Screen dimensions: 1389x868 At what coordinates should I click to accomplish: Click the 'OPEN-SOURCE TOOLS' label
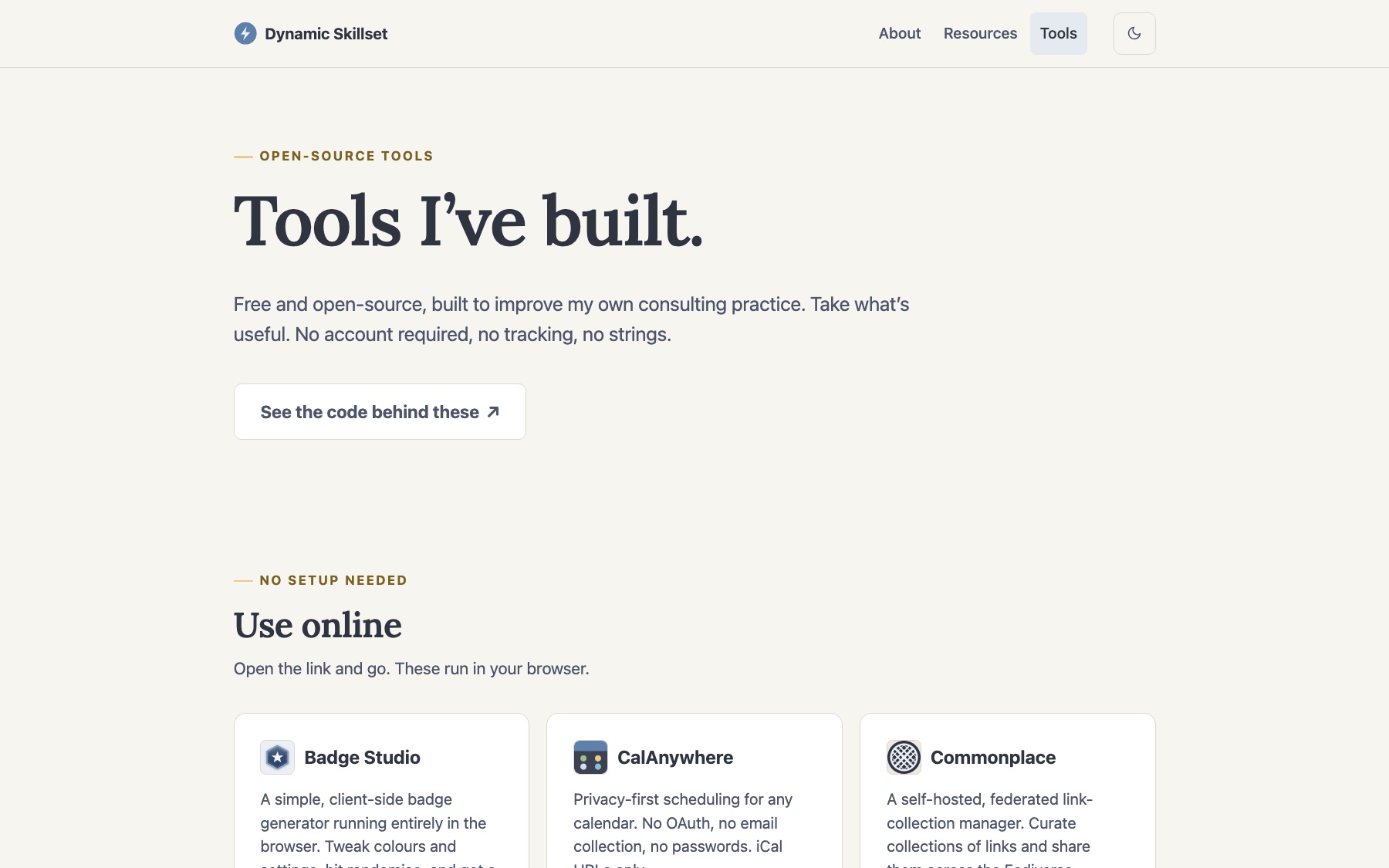(346, 156)
